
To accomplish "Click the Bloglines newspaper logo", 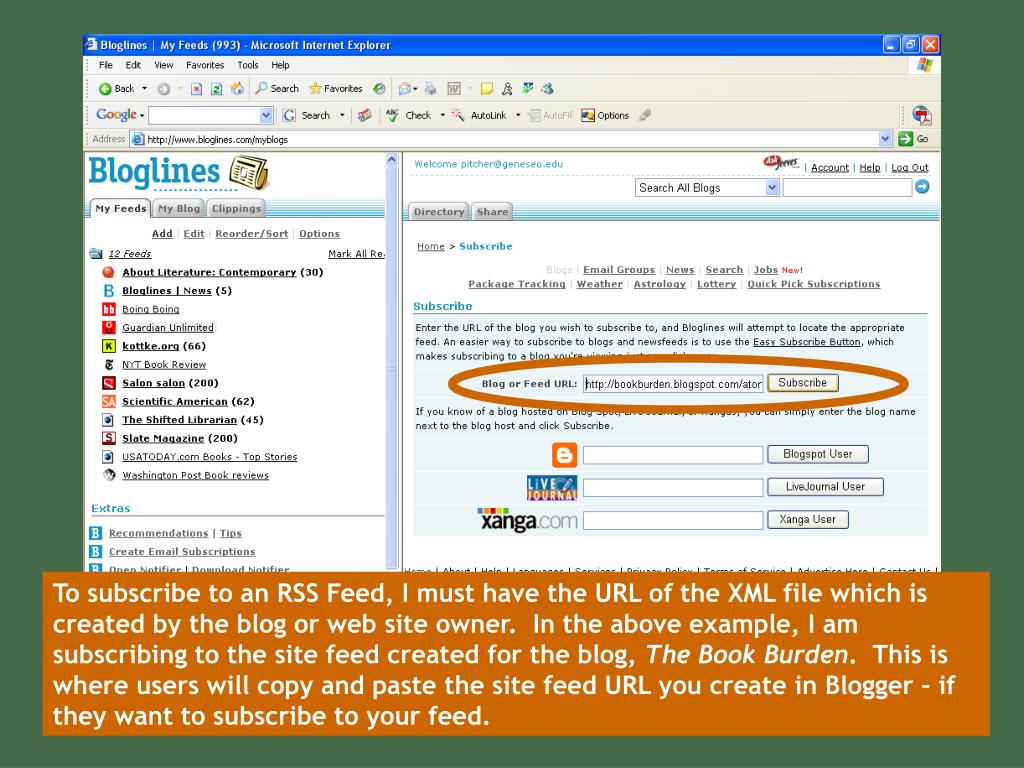I will [249, 173].
